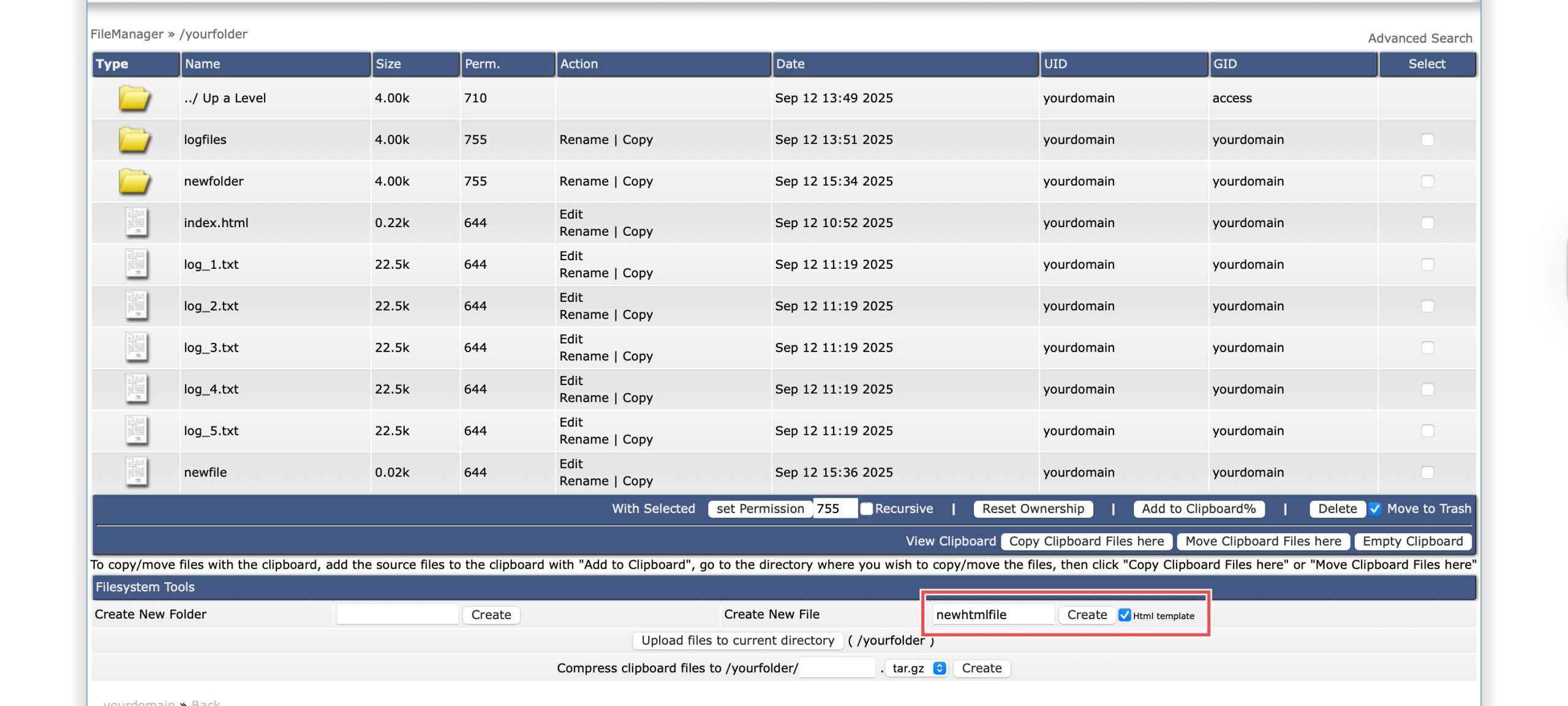The image size is (1568, 706).
Task: Click Upload files to current directory
Action: click(737, 640)
